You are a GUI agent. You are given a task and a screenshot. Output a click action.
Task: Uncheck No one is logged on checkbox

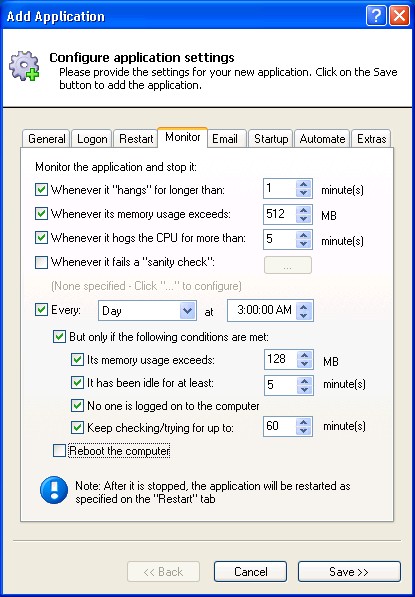click(77, 405)
